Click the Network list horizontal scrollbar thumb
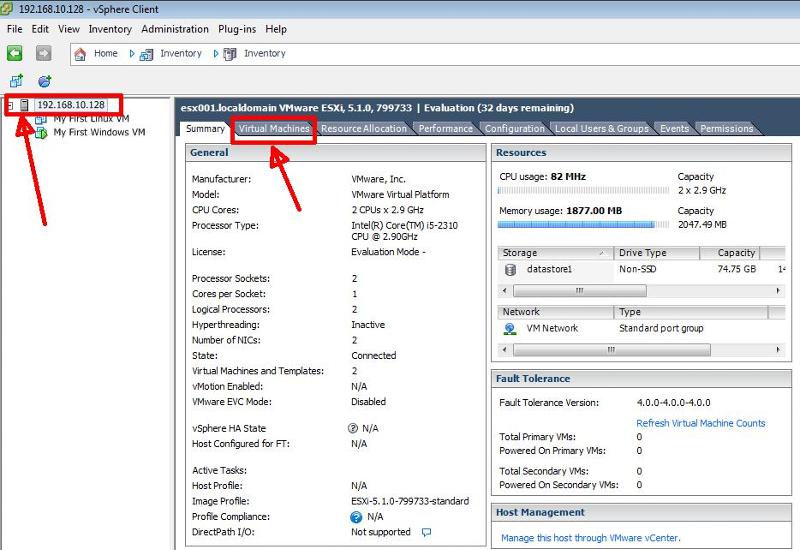The height and width of the screenshot is (550, 800). point(612,350)
